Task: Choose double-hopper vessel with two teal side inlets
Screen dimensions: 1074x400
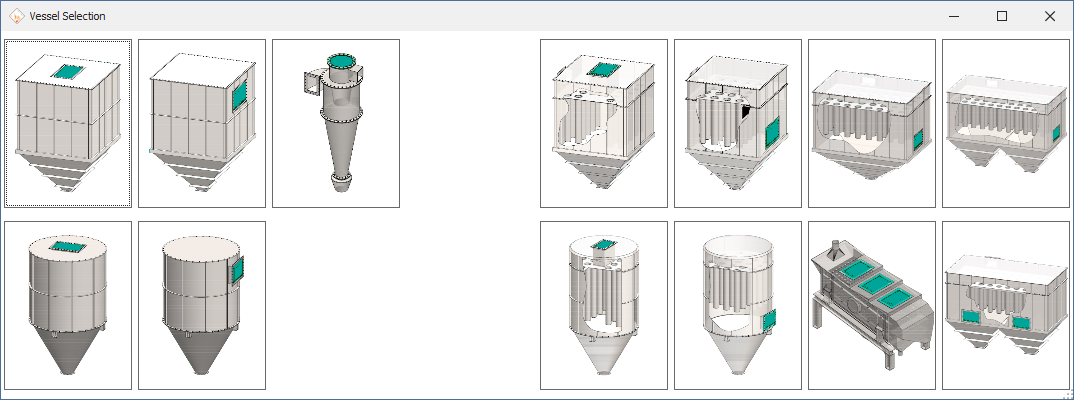Action: point(1006,305)
